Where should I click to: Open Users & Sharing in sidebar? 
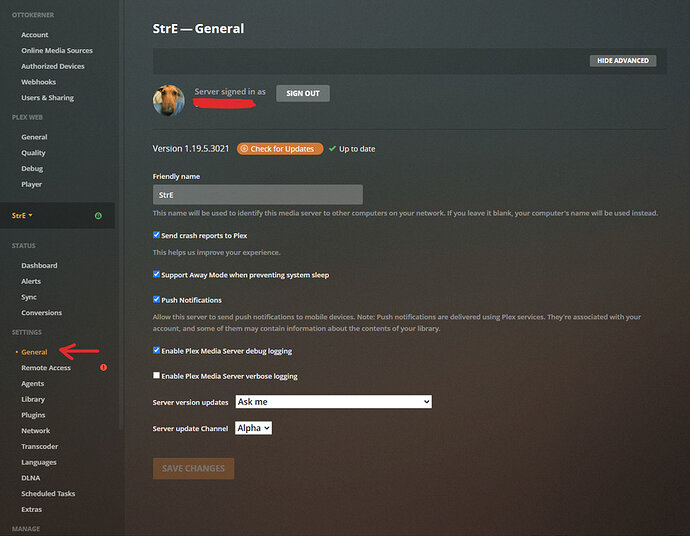[48, 98]
